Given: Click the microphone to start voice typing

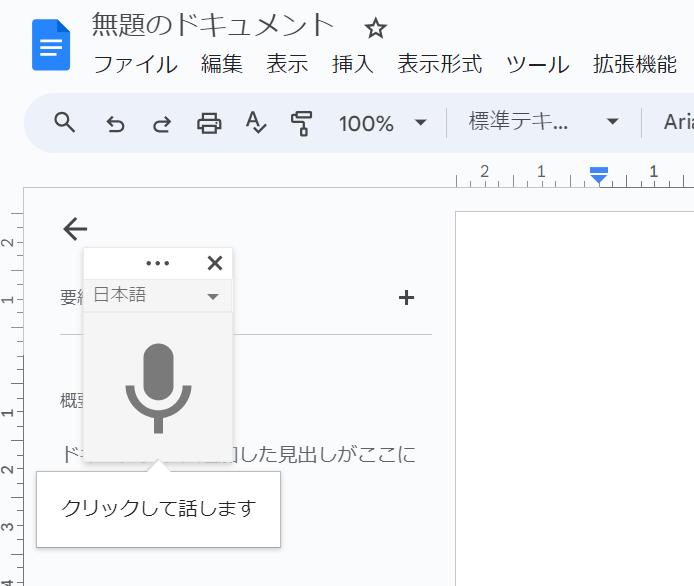Looking at the screenshot, I should click(158, 387).
